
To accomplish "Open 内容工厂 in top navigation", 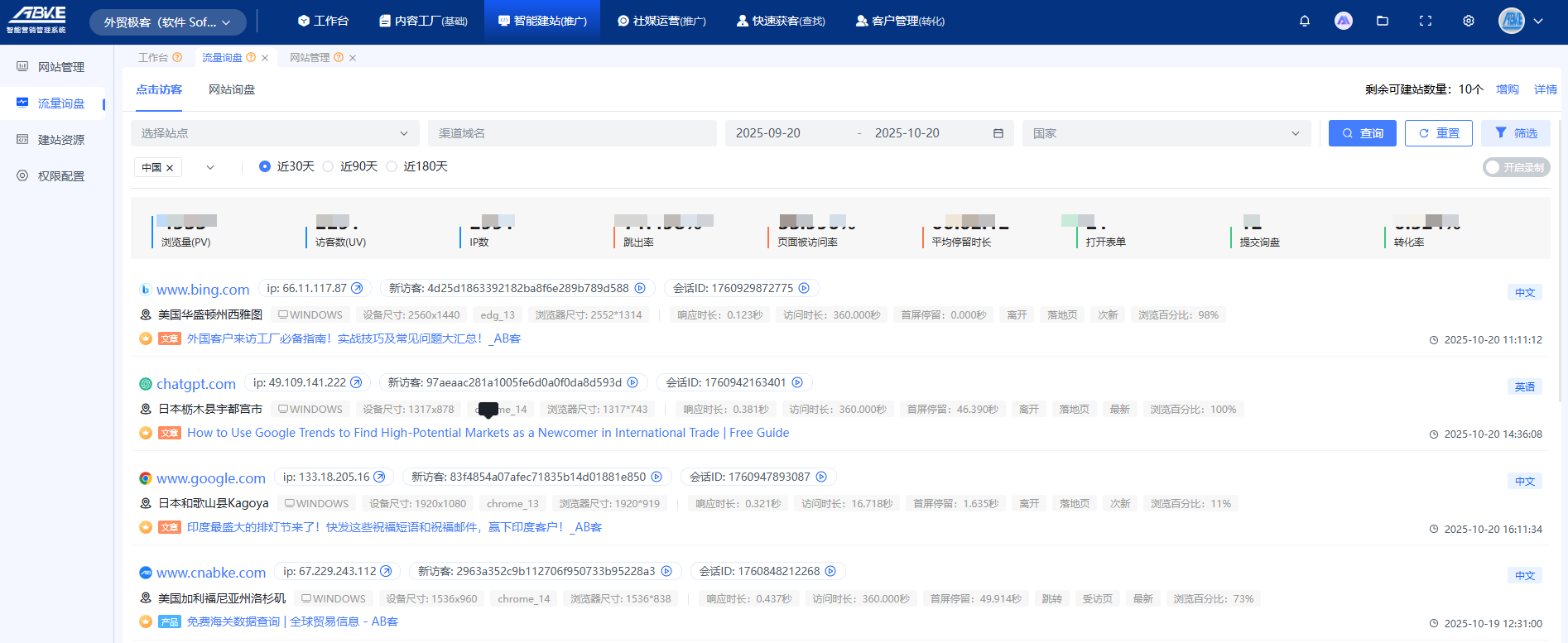I will pos(423,21).
